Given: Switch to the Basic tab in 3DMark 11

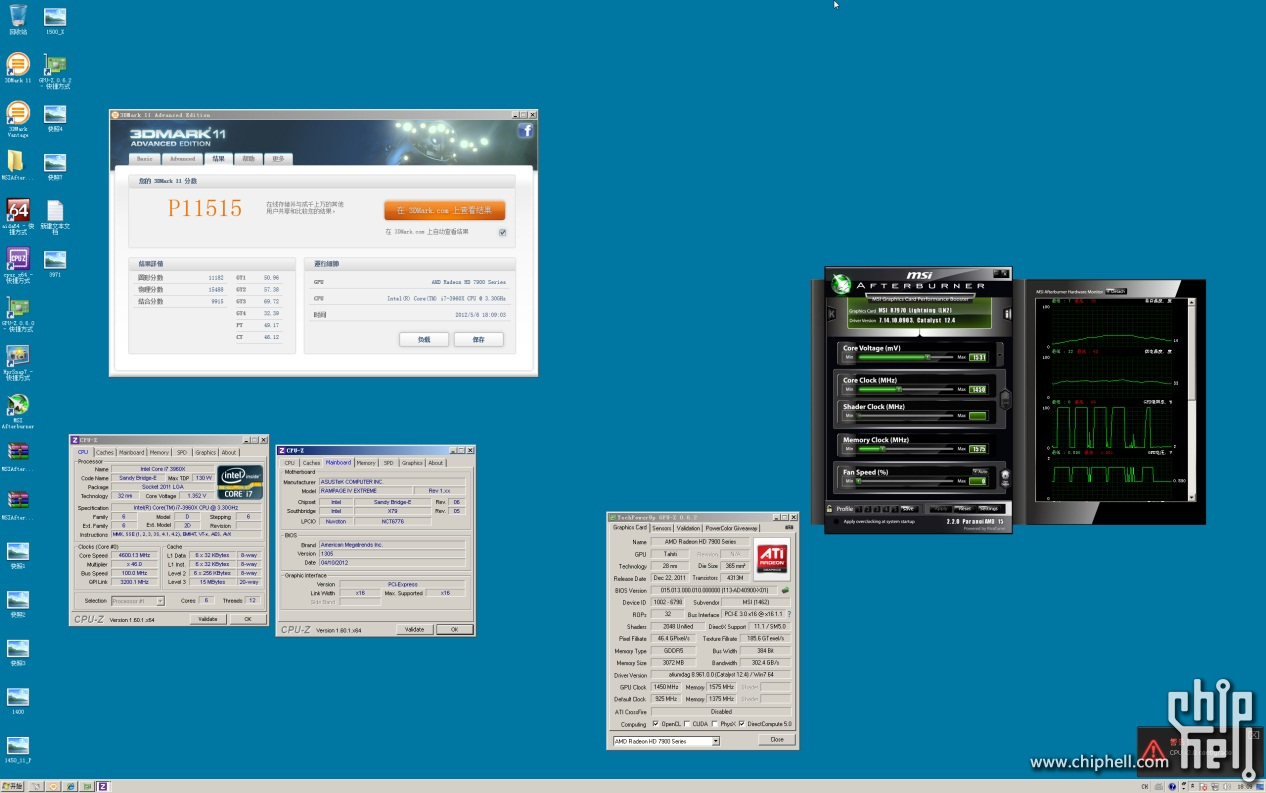Looking at the screenshot, I should (145, 158).
